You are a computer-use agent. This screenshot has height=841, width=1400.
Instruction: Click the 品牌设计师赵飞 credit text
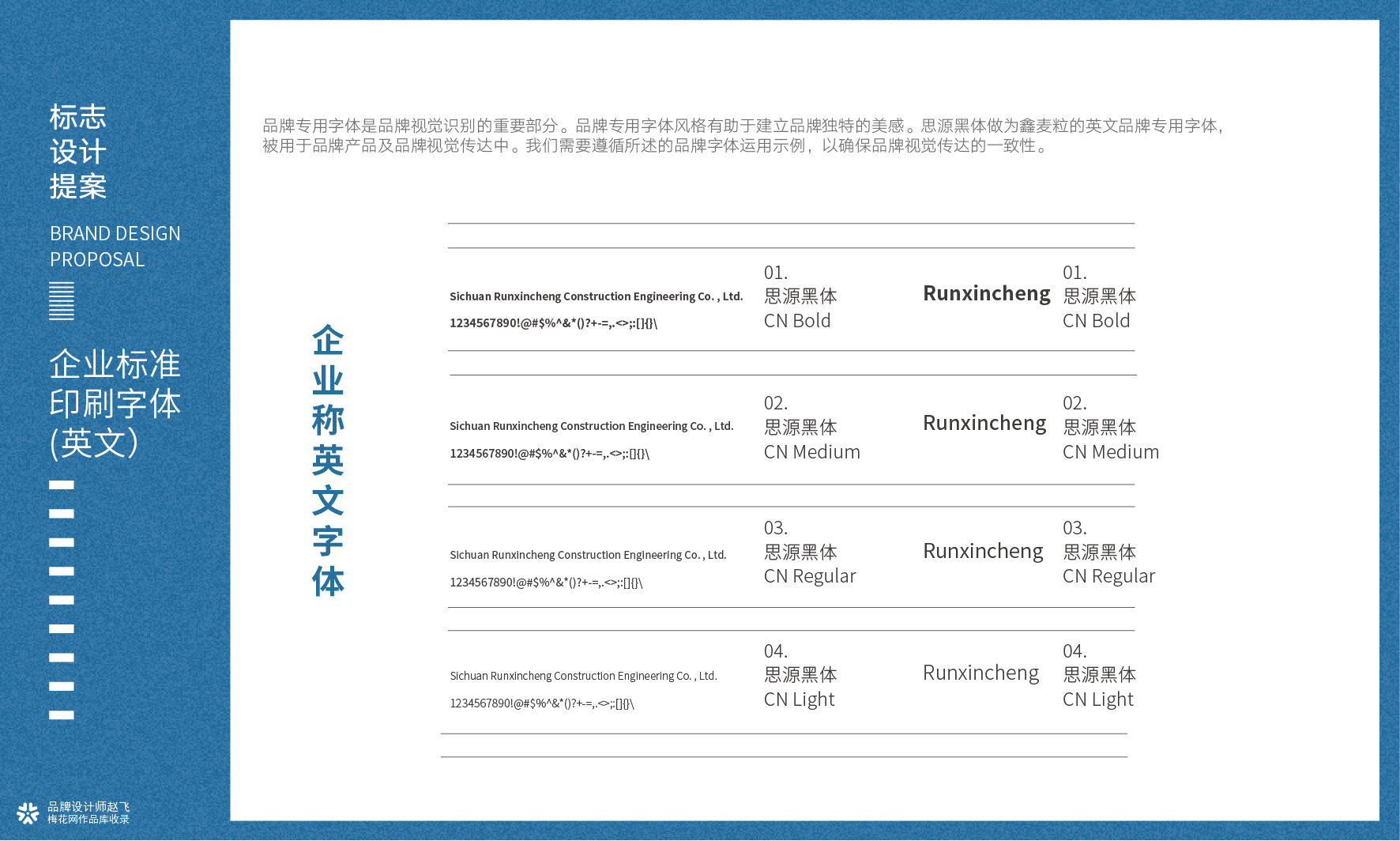pos(88,807)
